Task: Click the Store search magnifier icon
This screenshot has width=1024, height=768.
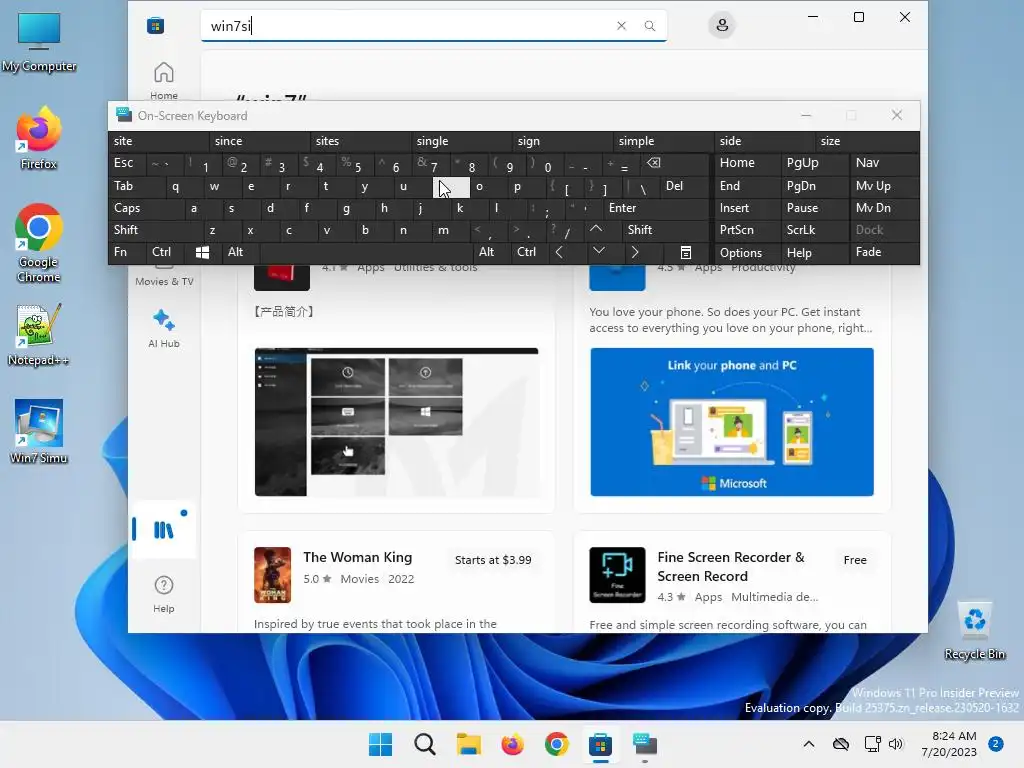Action: click(649, 25)
